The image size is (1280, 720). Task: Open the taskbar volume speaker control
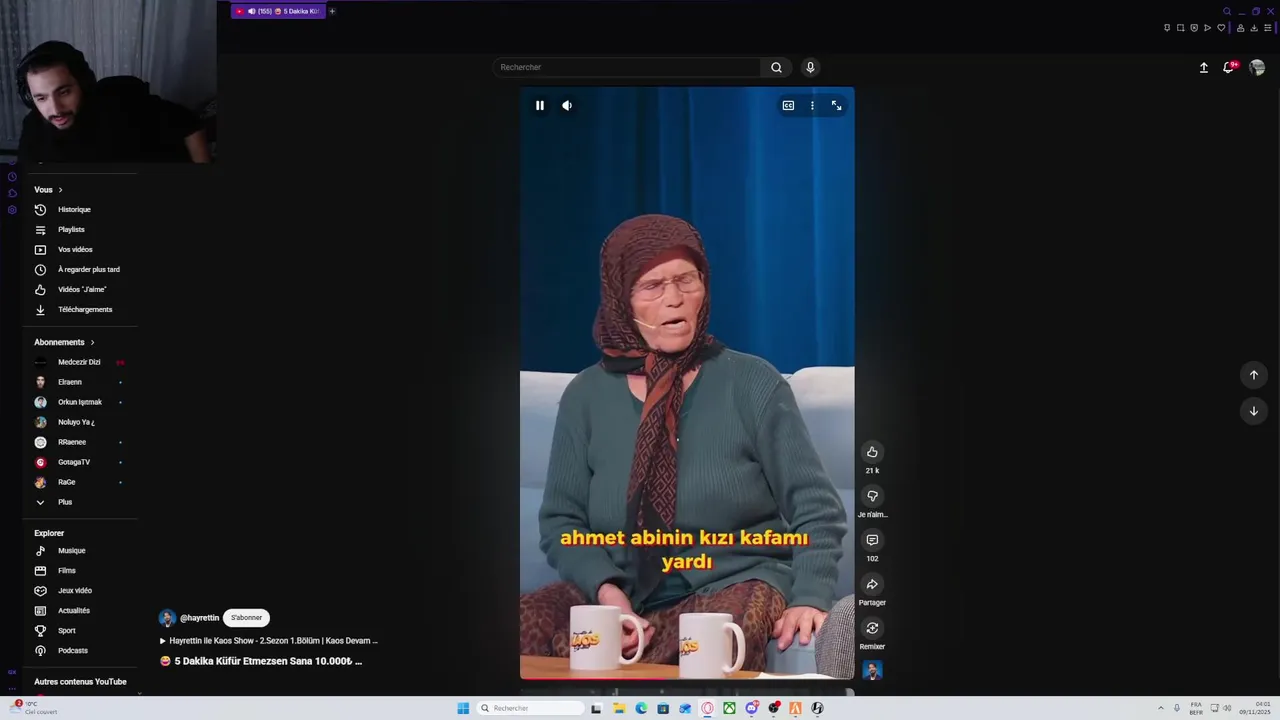[1227, 708]
